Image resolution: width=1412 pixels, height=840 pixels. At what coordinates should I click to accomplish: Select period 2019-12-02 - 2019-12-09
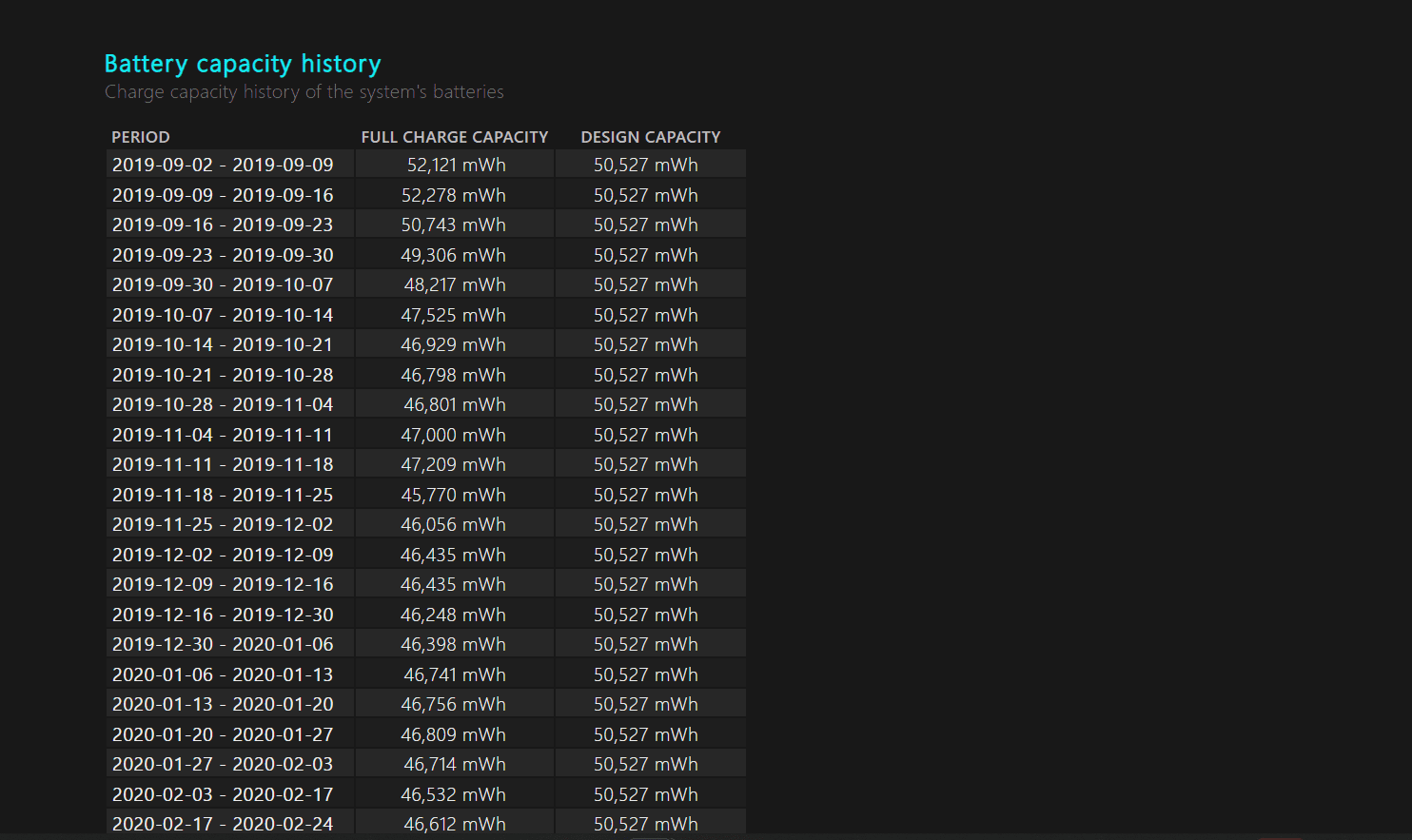click(x=223, y=555)
